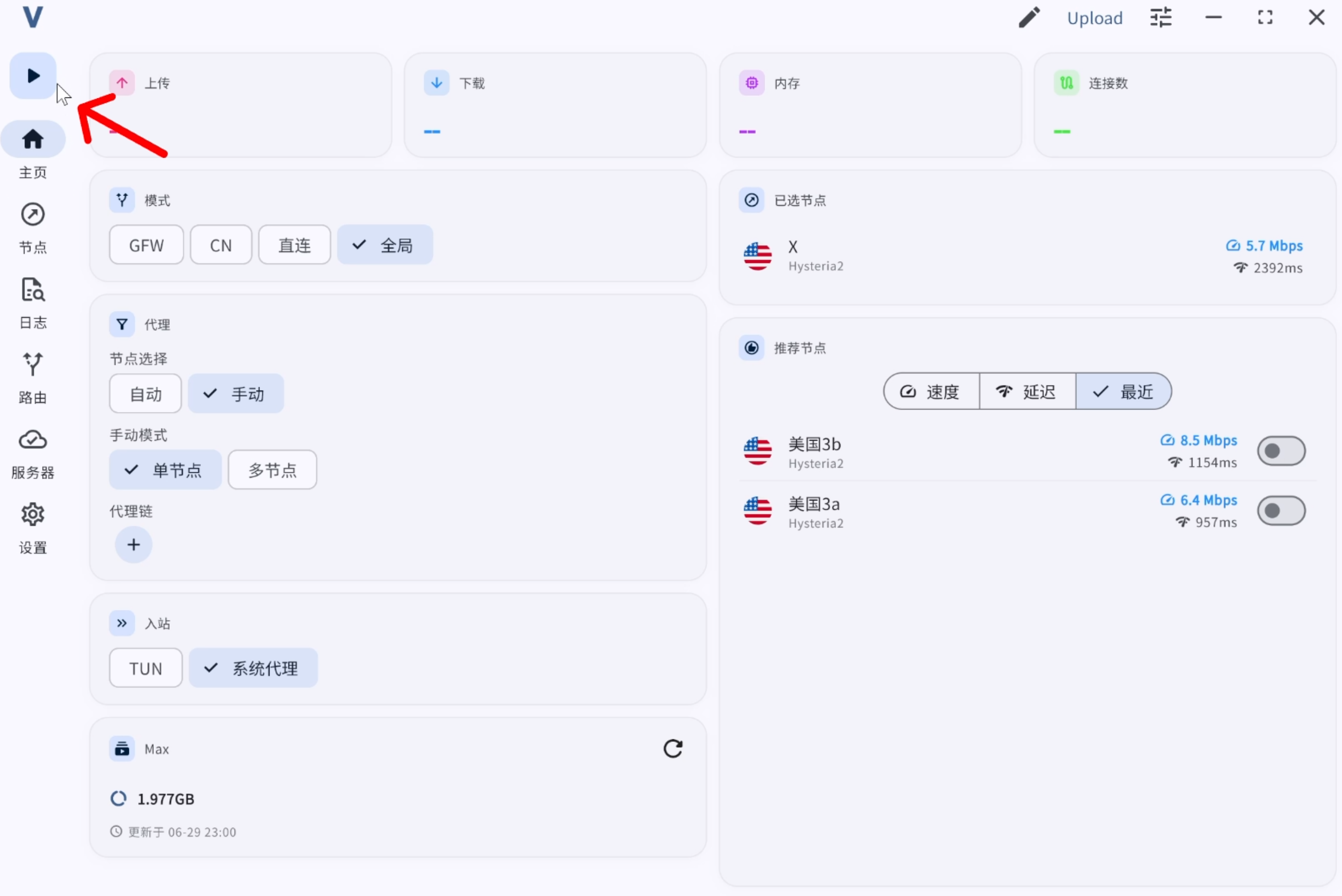
Task: Click the Upload link in title bar
Action: click(1094, 18)
